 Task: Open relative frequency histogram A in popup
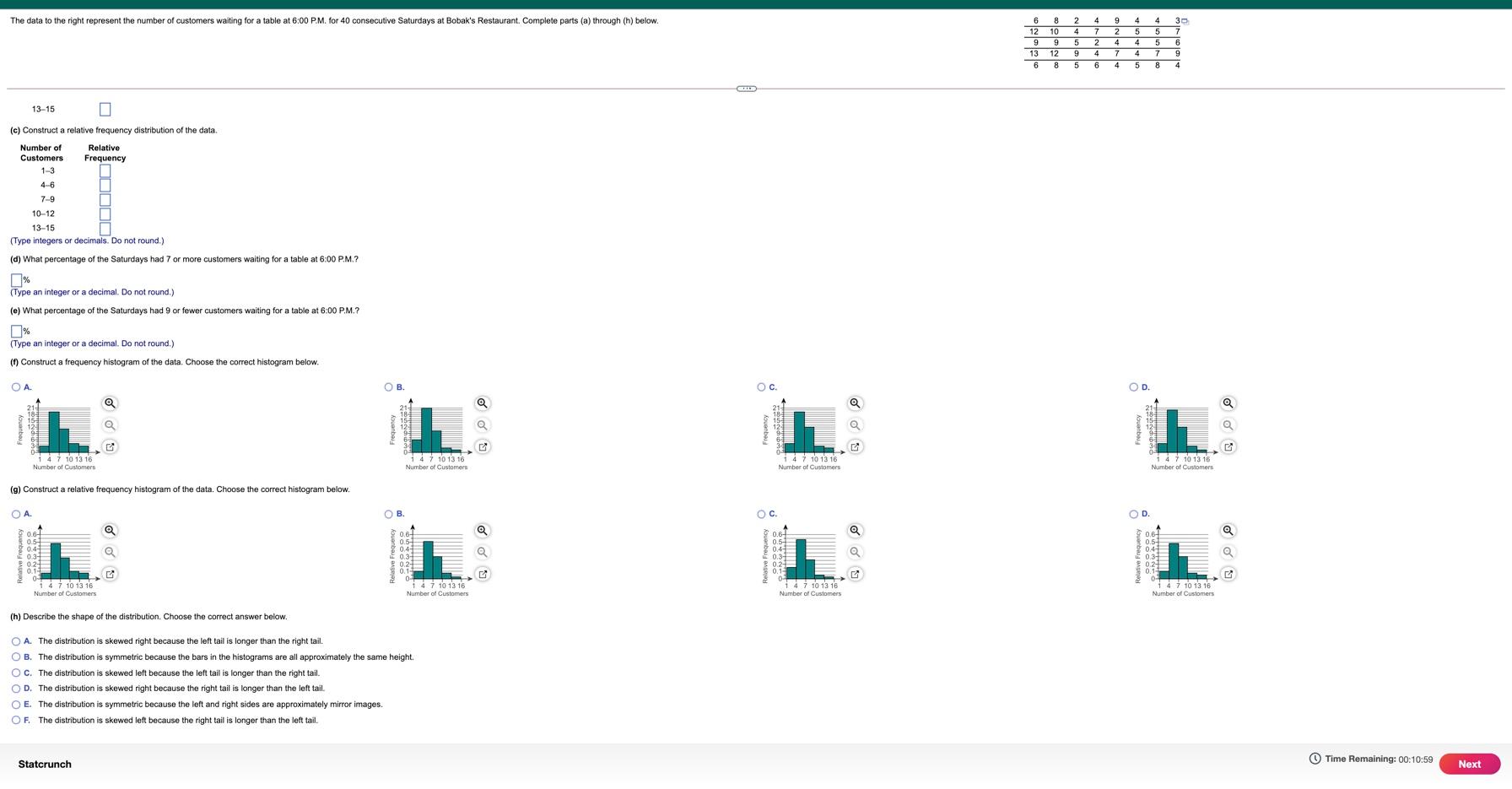[110, 574]
